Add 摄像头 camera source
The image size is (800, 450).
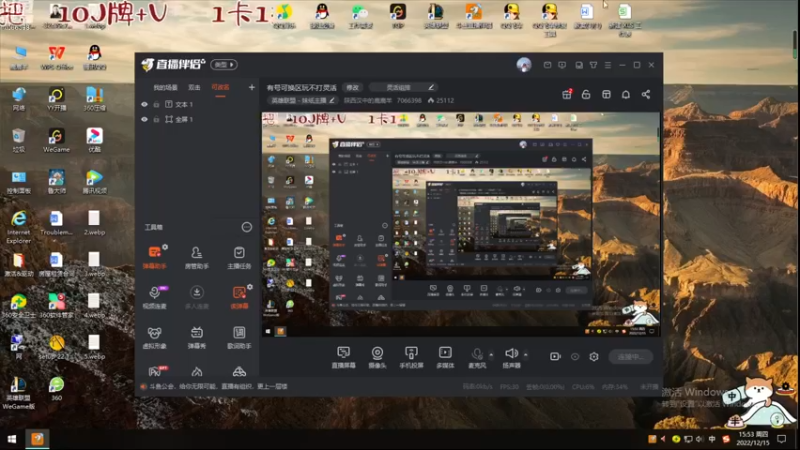(x=377, y=357)
